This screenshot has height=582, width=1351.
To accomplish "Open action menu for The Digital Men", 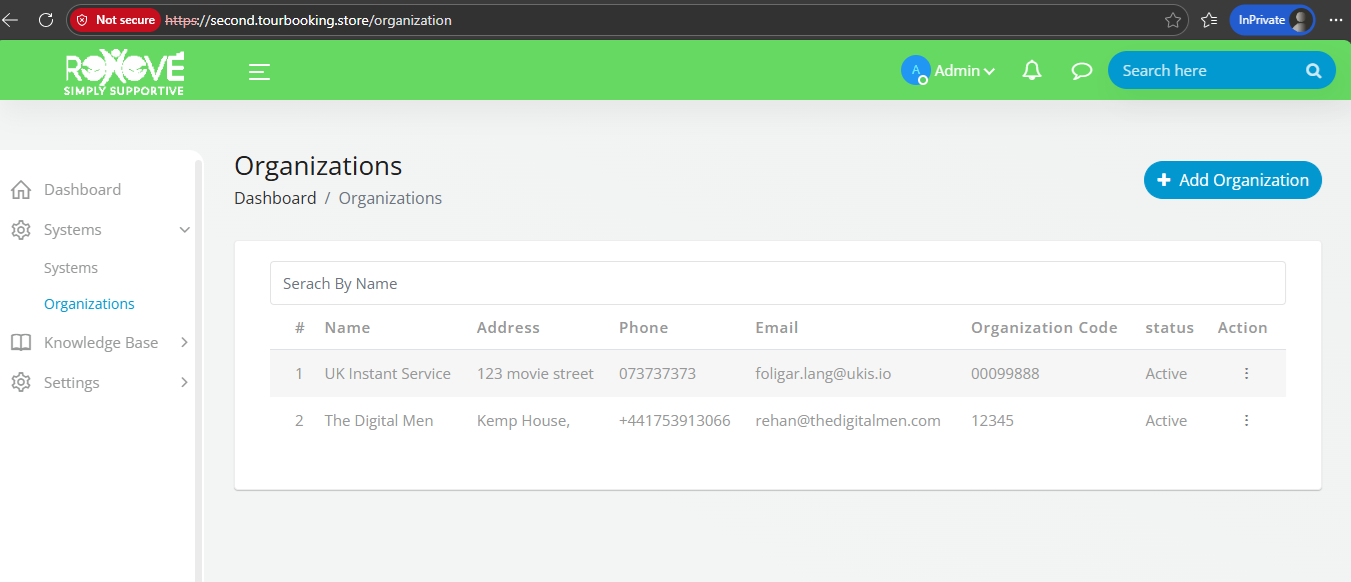I will [x=1246, y=421].
